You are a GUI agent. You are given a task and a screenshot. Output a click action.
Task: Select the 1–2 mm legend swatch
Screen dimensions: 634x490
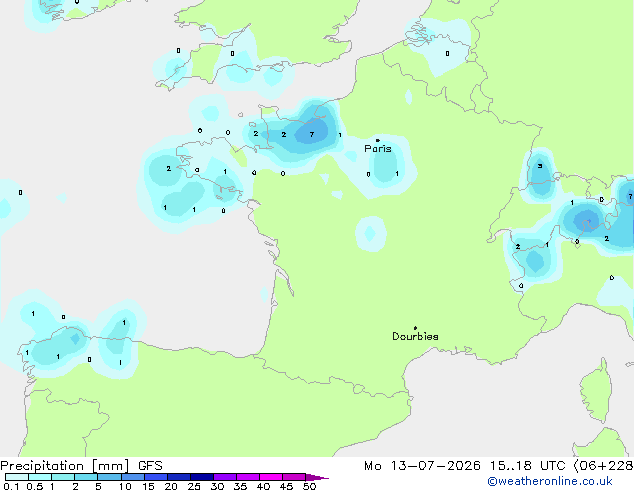coord(63,477)
